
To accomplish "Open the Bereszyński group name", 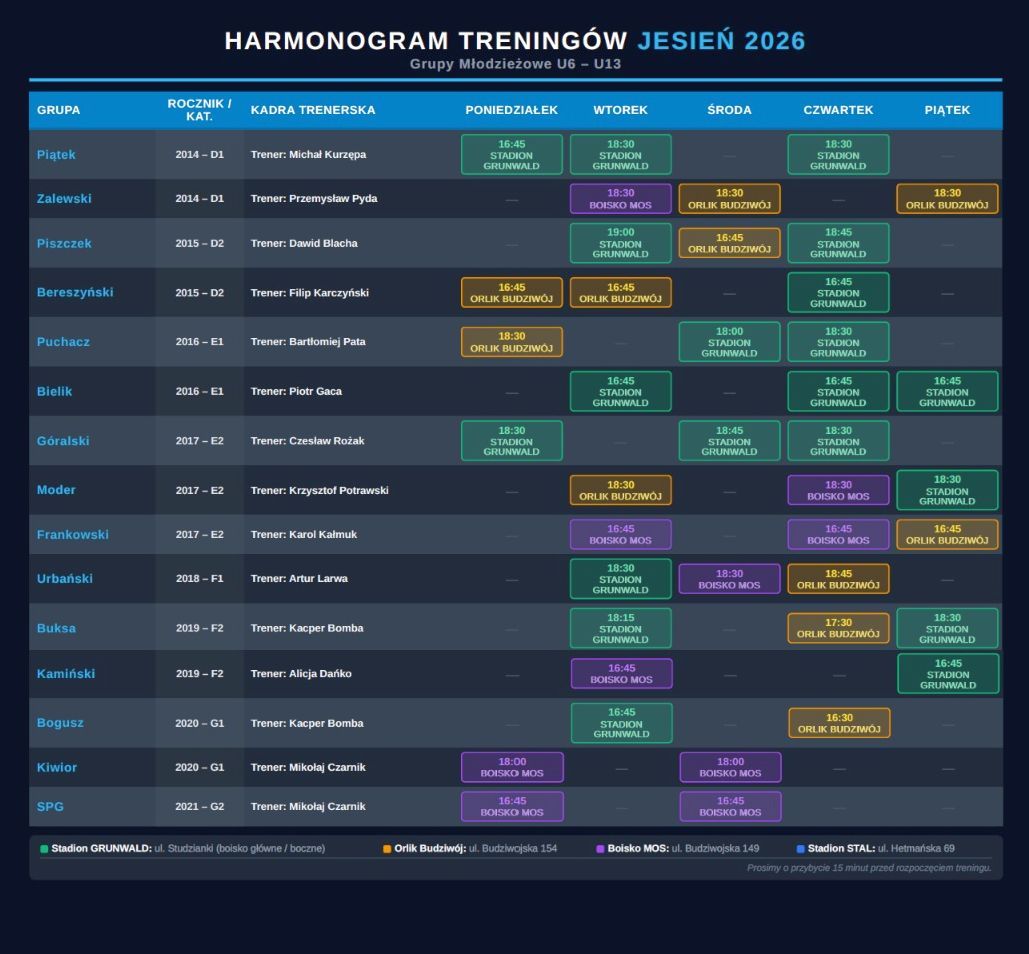I will [x=75, y=293].
